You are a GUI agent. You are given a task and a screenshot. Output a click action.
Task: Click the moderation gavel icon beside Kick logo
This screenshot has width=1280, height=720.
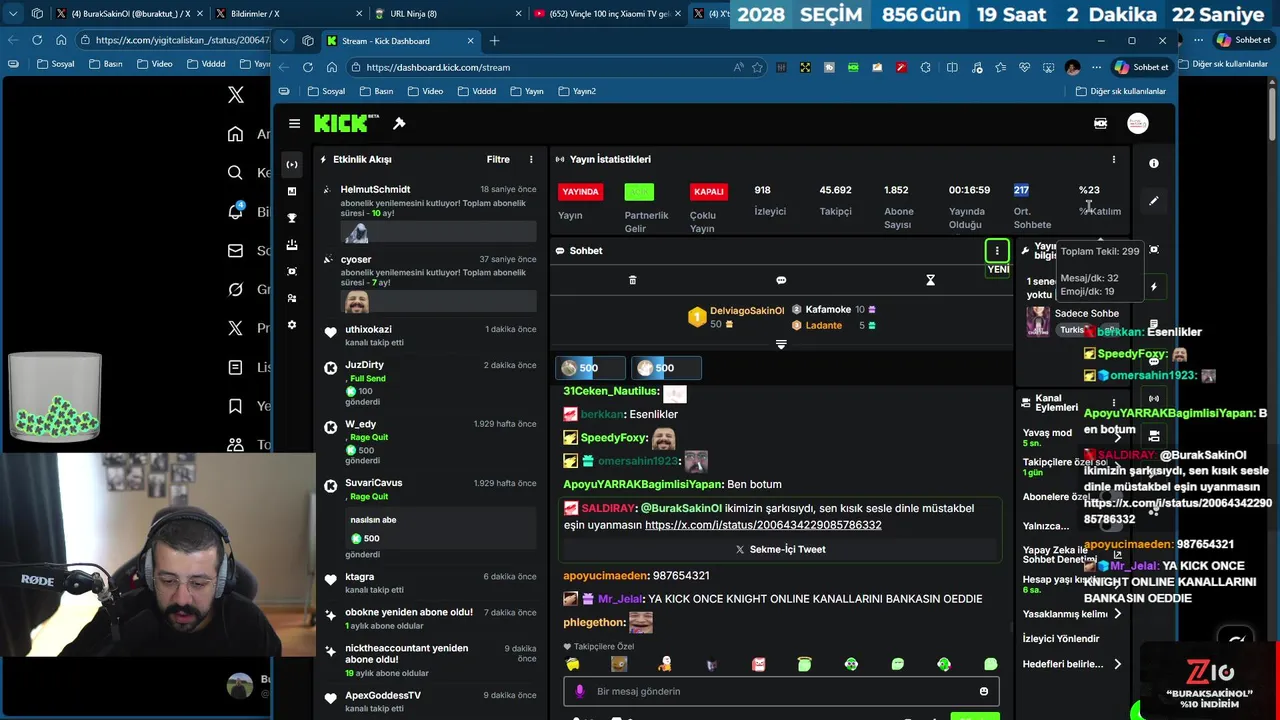pyautogui.click(x=399, y=123)
